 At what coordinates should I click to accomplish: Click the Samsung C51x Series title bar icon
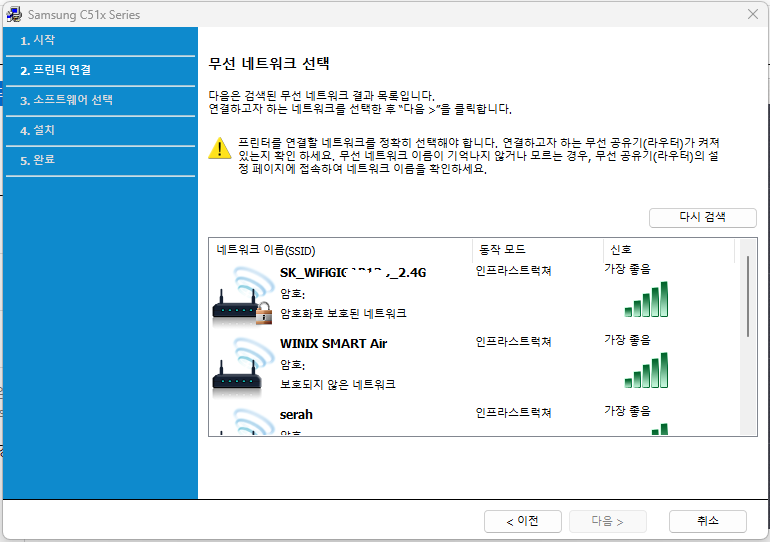[x=14, y=14]
